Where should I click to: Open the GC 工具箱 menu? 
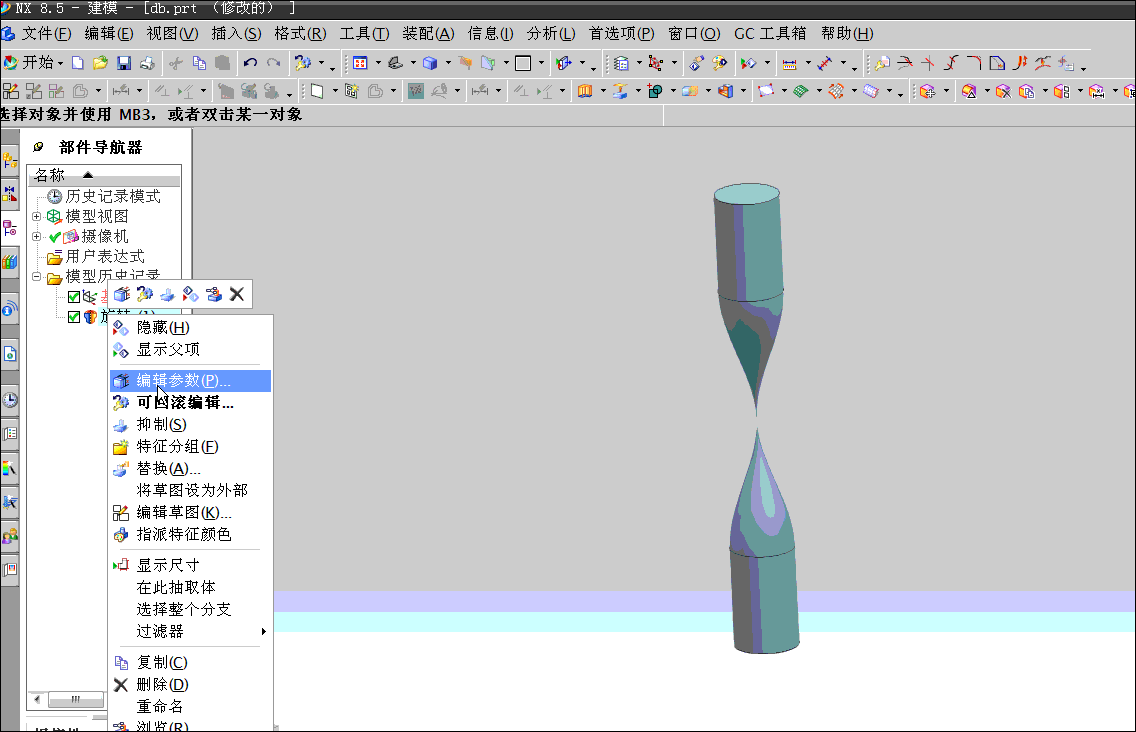[769, 33]
